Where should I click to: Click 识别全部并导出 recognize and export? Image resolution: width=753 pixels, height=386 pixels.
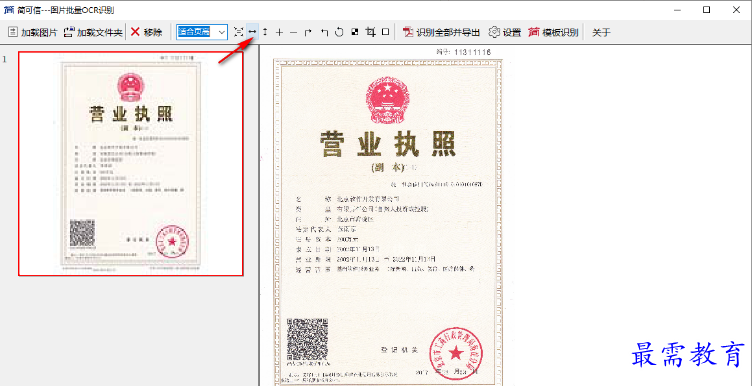pyautogui.click(x=441, y=32)
